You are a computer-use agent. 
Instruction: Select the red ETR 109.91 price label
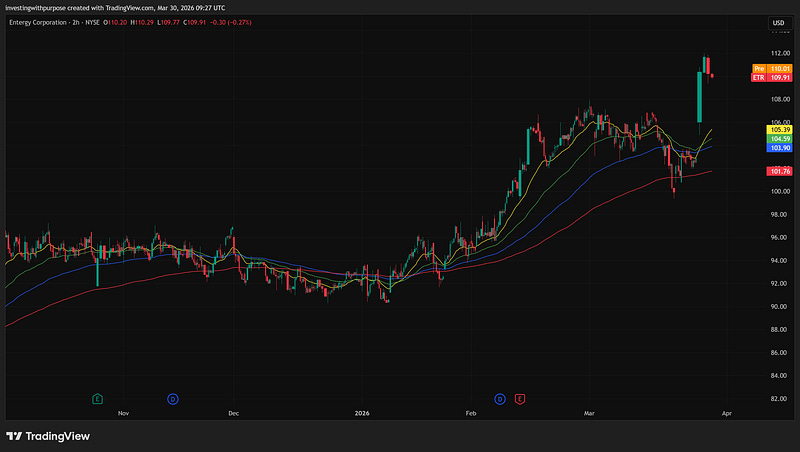tap(772, 78)
